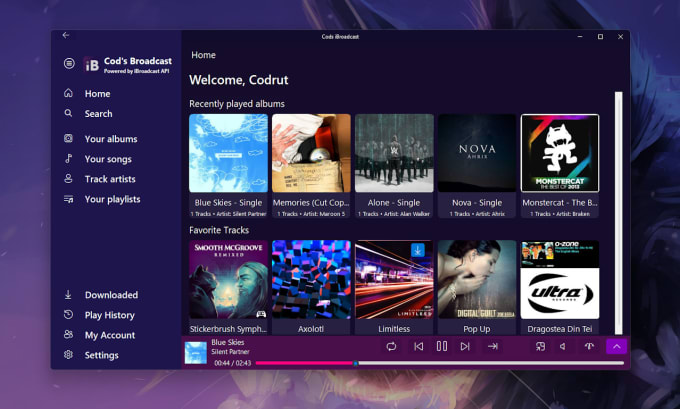This screenshot has height=409, width=680.
Task: Click the Home house icon
Action: tap(69, 93)
